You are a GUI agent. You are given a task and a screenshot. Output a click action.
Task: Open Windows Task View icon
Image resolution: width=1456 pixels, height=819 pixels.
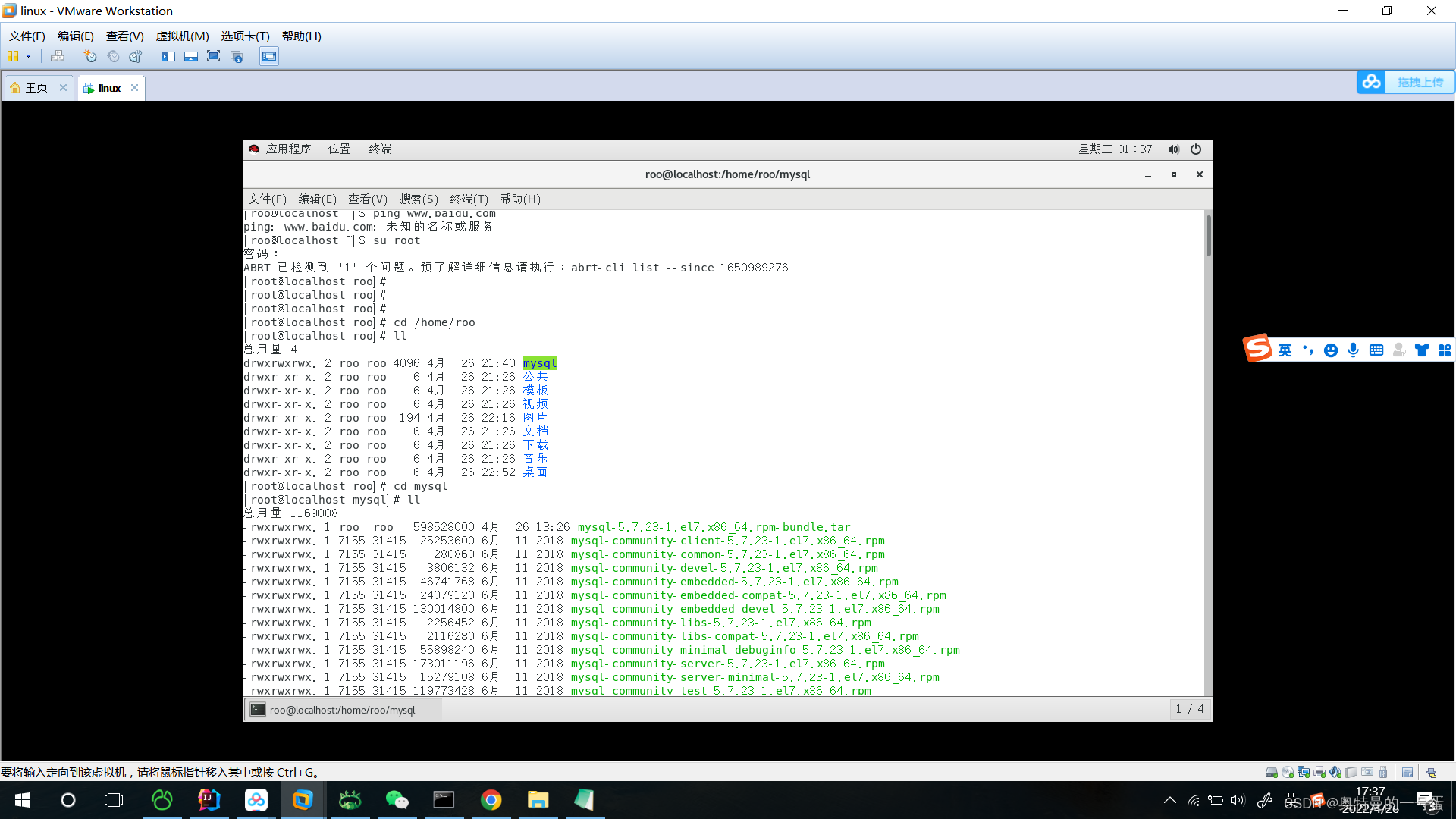point(114,800)
